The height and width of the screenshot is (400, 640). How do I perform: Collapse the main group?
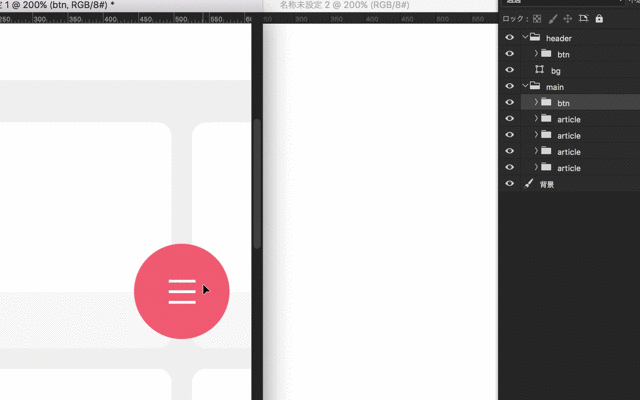point(525,86)
